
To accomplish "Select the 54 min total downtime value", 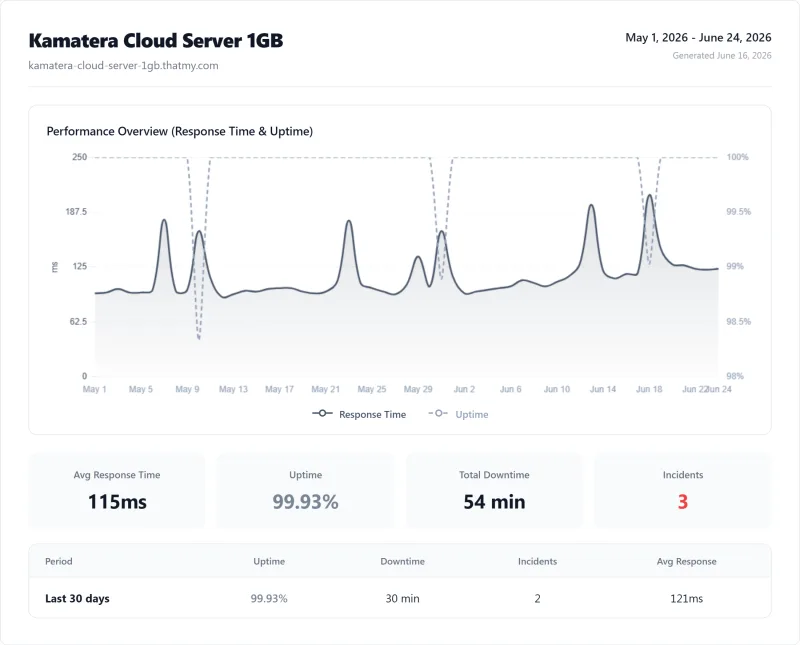I will [494, 502].
